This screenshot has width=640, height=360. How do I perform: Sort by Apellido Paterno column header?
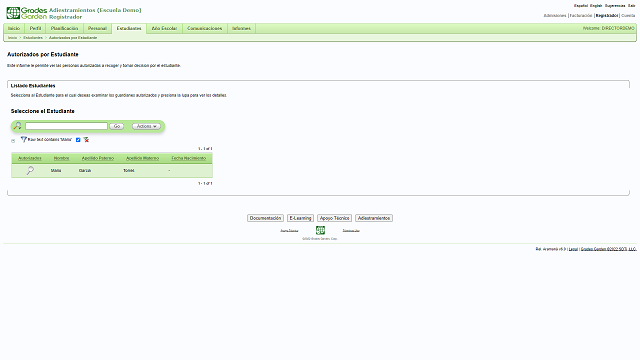[x=98, y=158]
